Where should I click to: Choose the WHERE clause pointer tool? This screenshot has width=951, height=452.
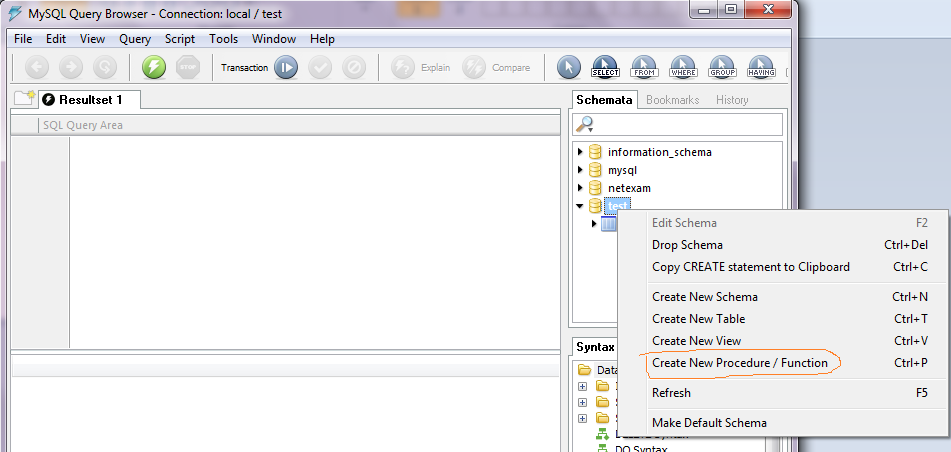click(683, 67)
